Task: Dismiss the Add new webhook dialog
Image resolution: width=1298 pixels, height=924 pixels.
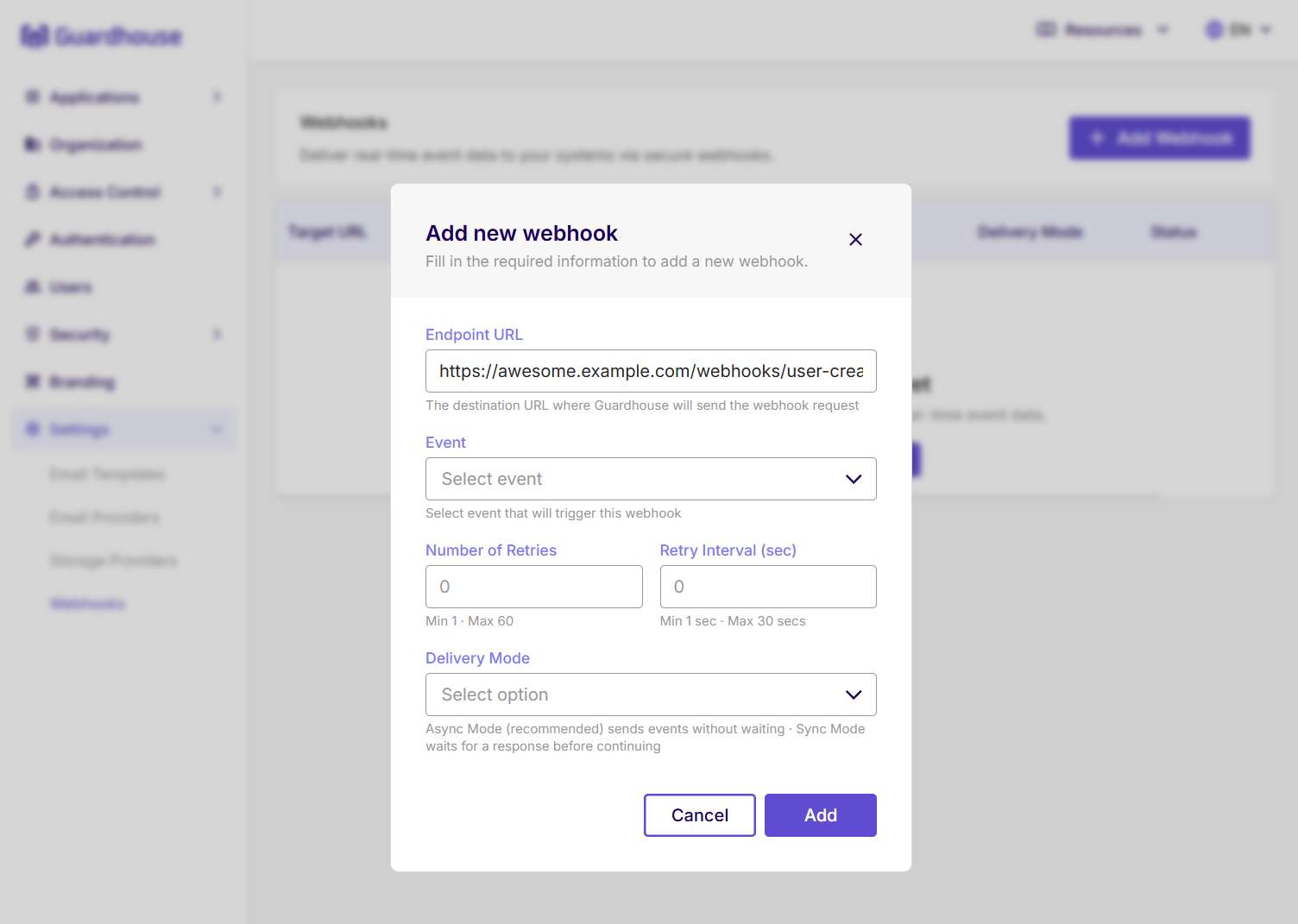Action: (x=855, y=240)
